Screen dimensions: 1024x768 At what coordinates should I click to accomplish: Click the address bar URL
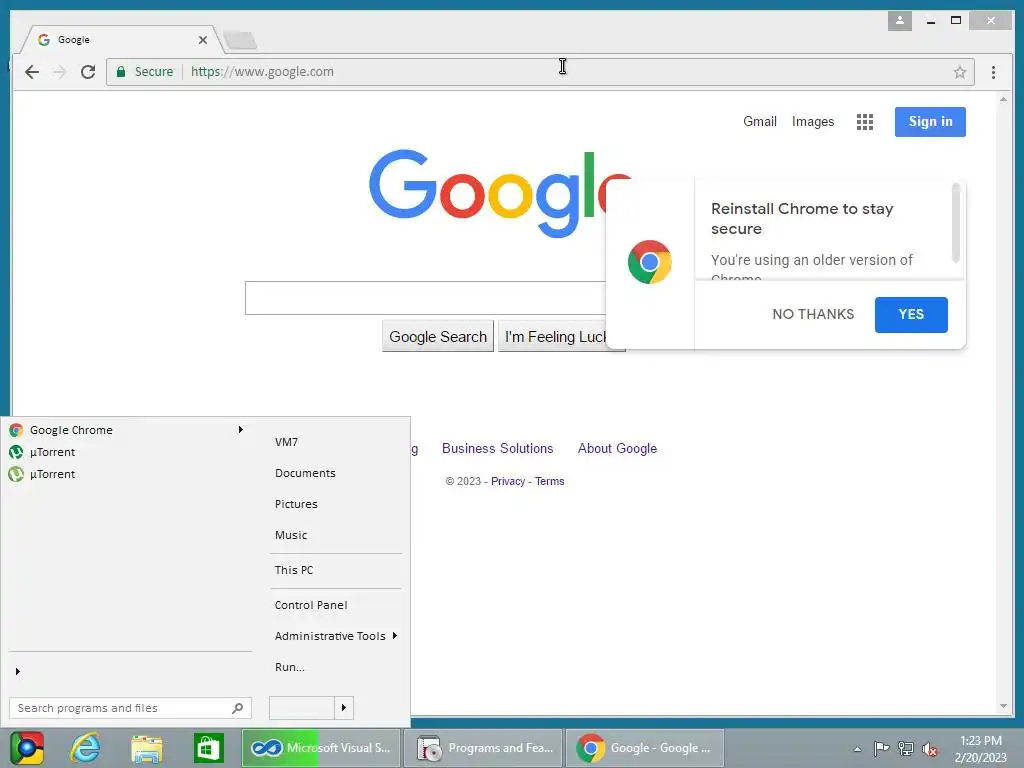click(262, 72)
